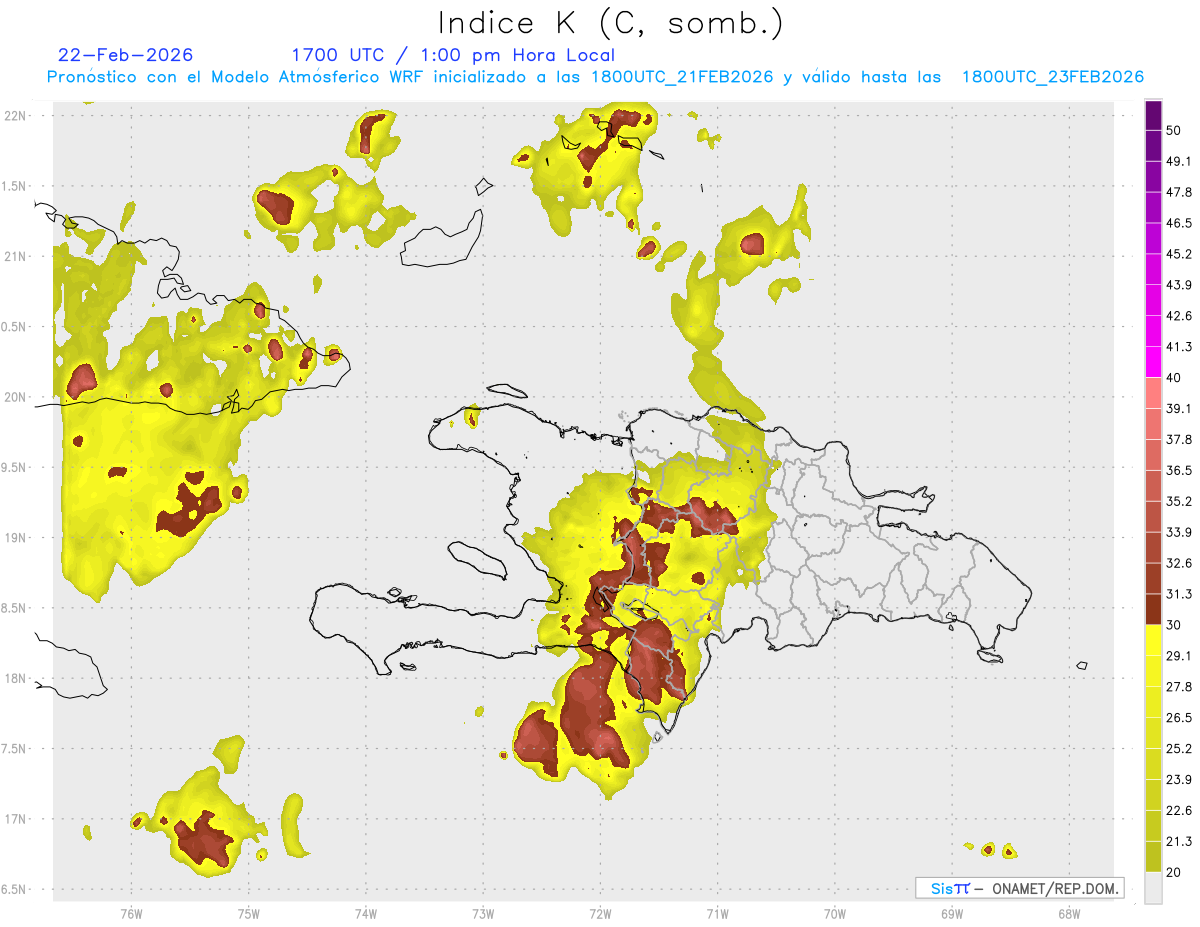Click the 18N latitude axis label
Screen dimensions: 1200x927
(x=16, y=678)
